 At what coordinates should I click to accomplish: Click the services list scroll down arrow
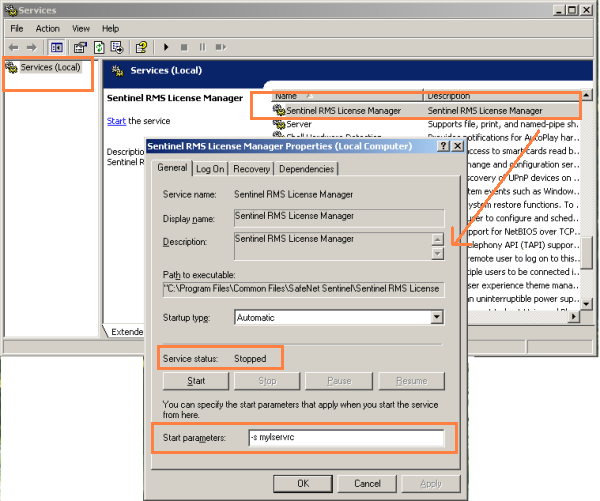[x=586, y=304]
